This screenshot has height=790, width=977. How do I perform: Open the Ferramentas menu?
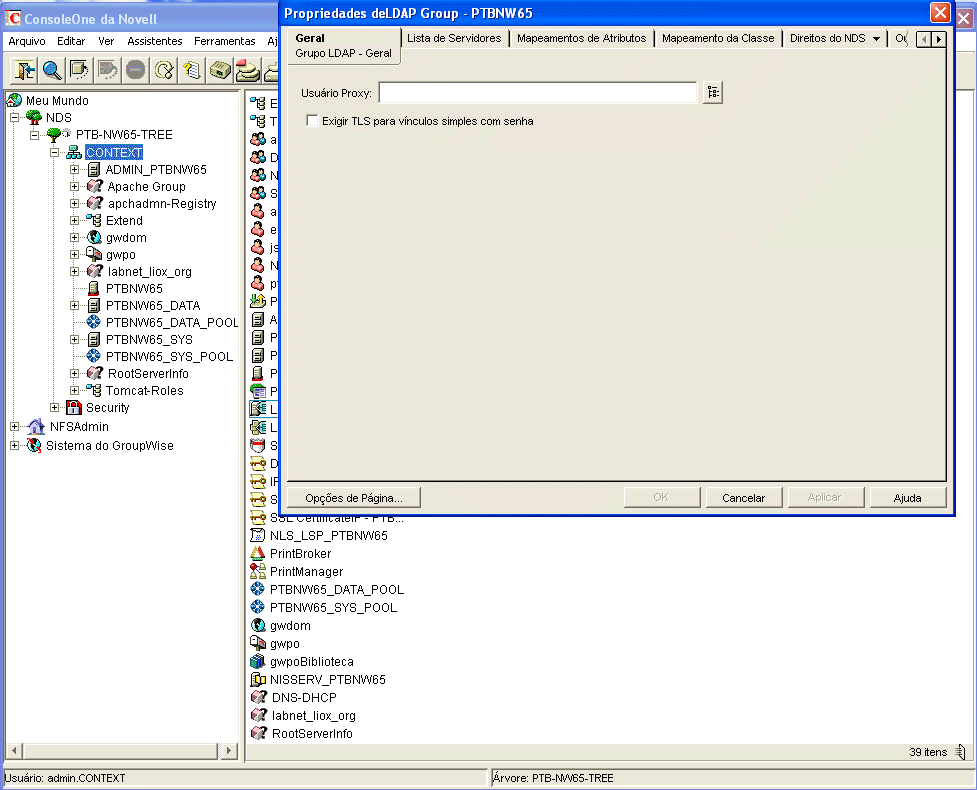point(224,41)
